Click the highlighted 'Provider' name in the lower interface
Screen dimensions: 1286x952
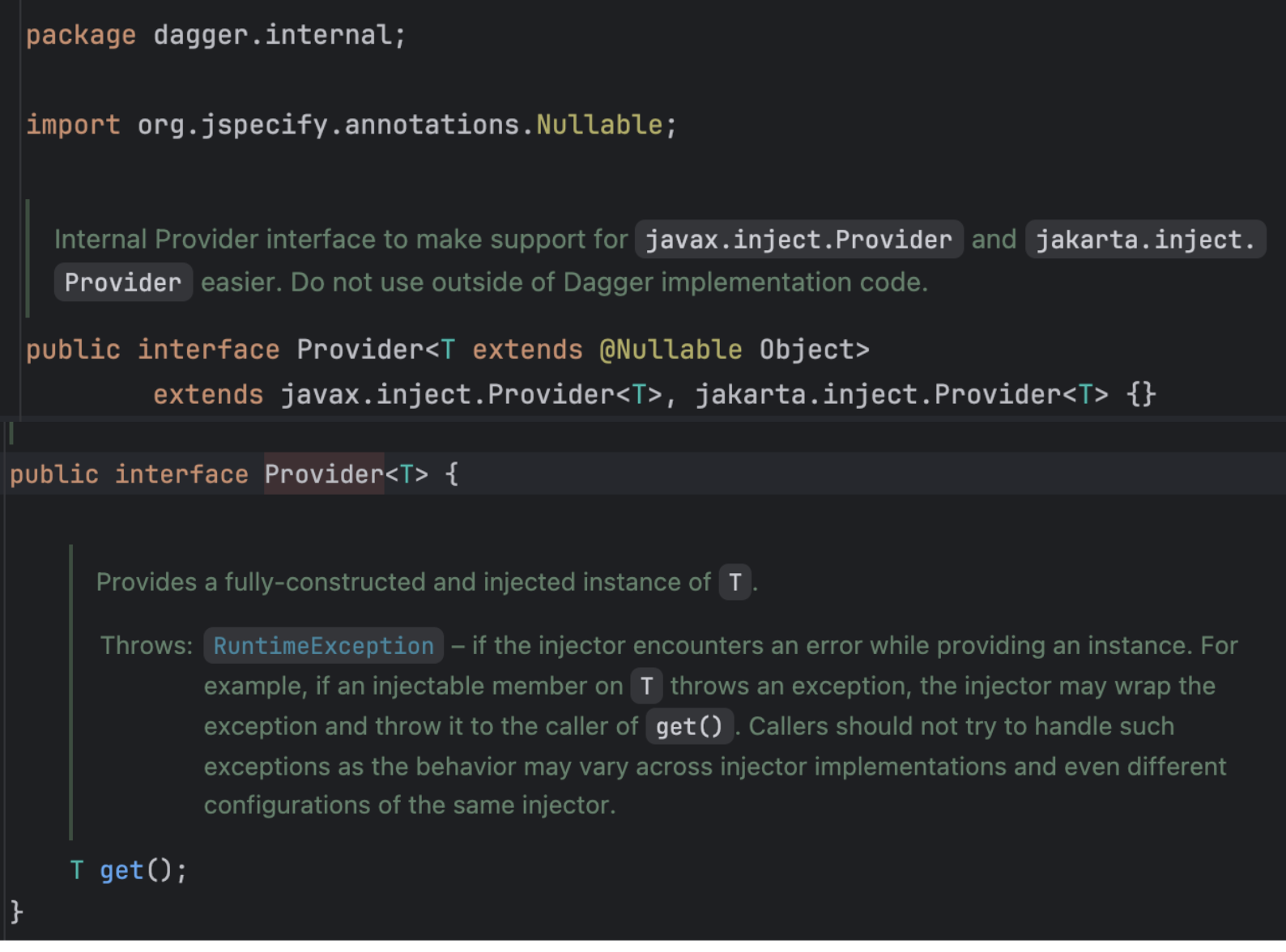coord(324,474)
